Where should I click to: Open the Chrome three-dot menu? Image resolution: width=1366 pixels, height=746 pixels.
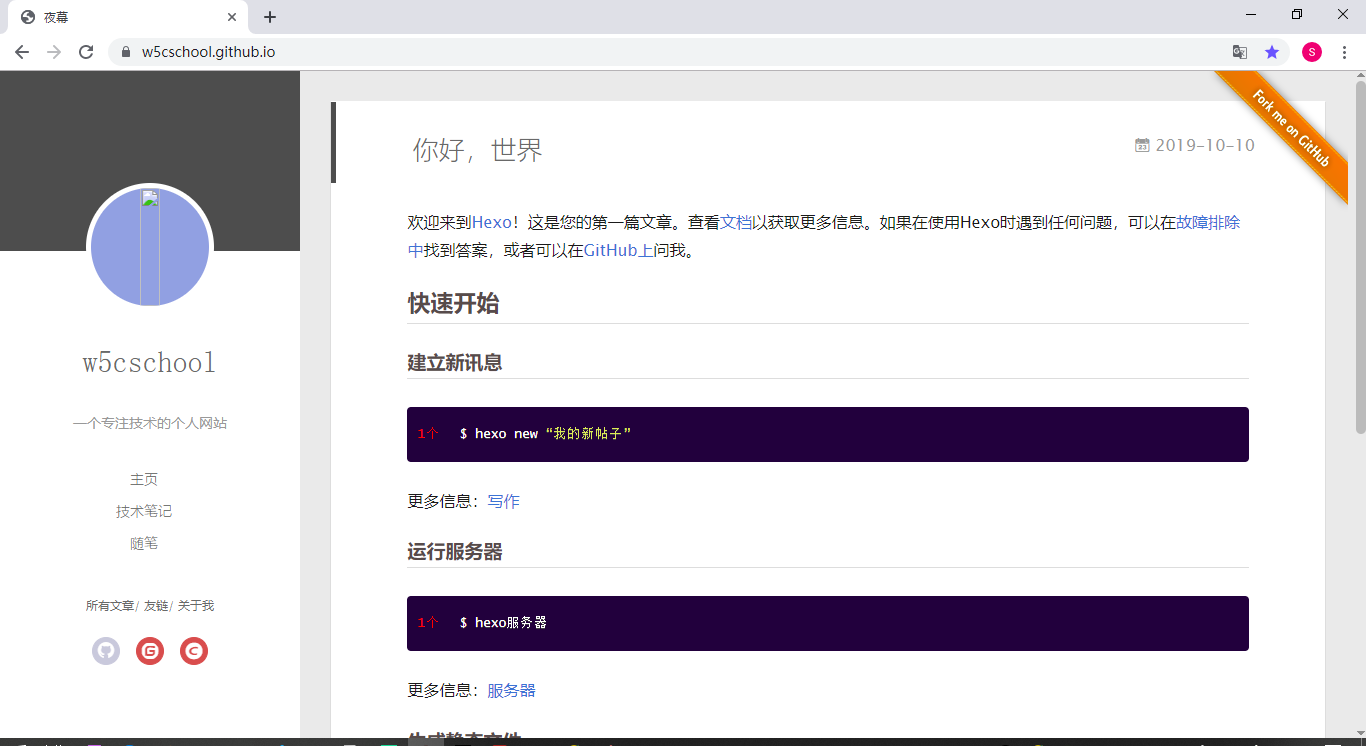pos(1343,51)
